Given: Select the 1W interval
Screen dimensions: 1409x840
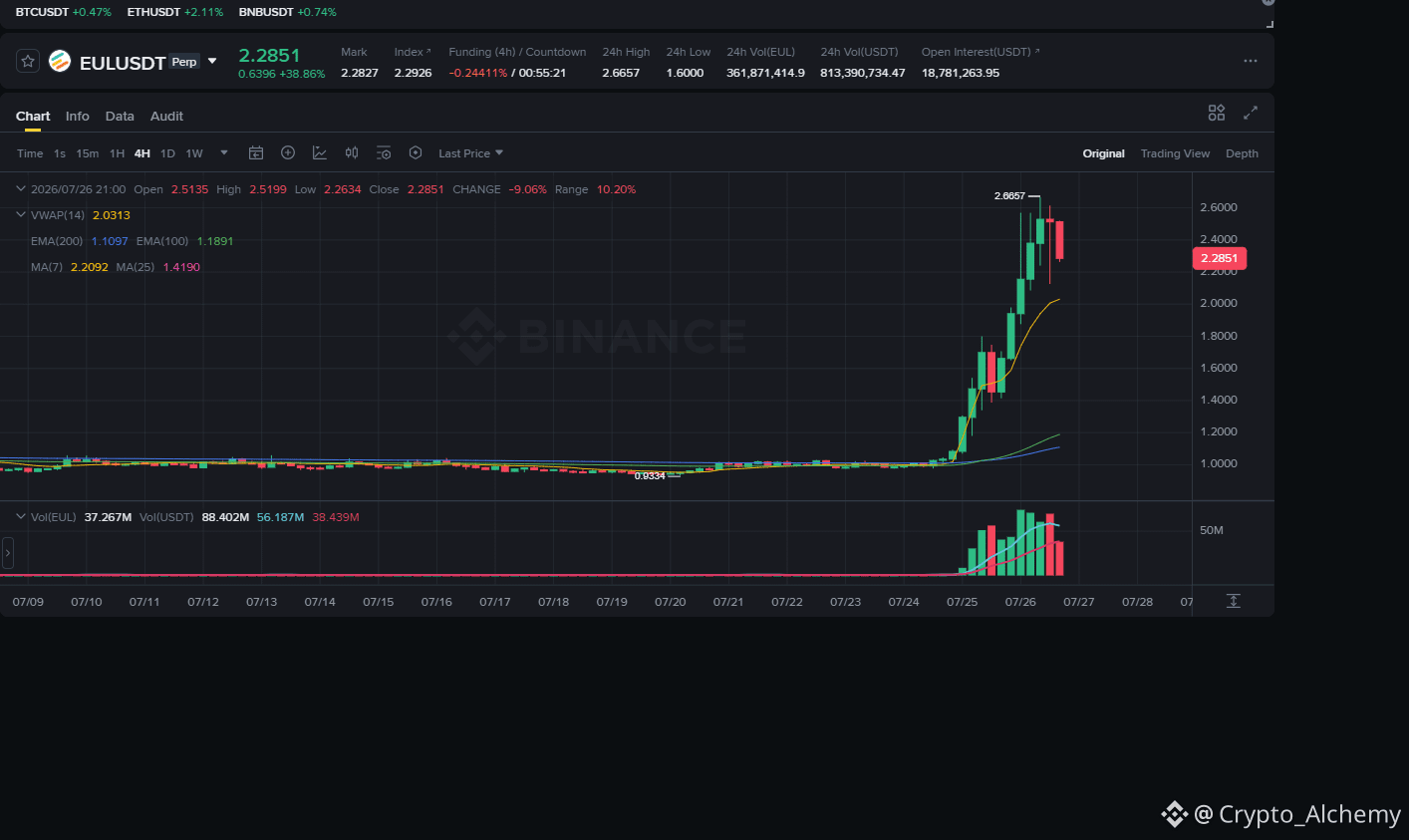Looking at the screenshot, I should tap(194, 153).
